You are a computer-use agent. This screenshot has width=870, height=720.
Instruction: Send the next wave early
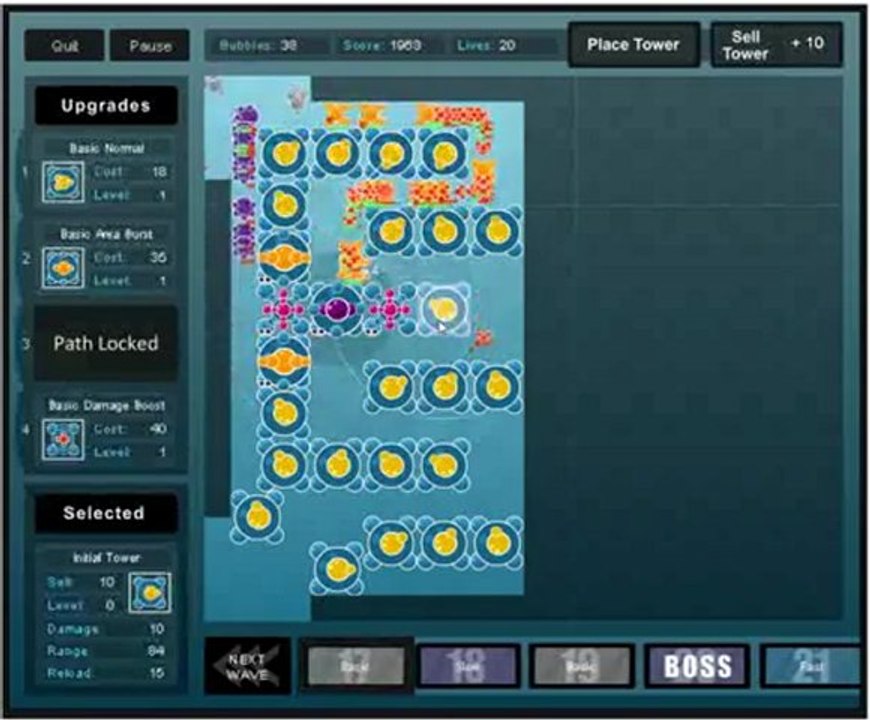click(247, 666)
